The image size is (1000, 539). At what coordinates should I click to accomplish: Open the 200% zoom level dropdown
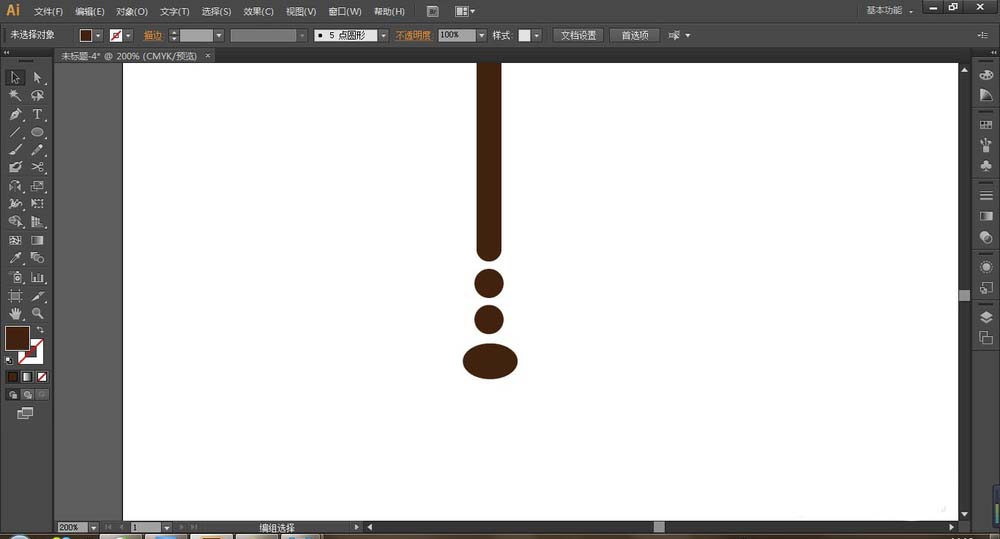(x=93, y=527)
